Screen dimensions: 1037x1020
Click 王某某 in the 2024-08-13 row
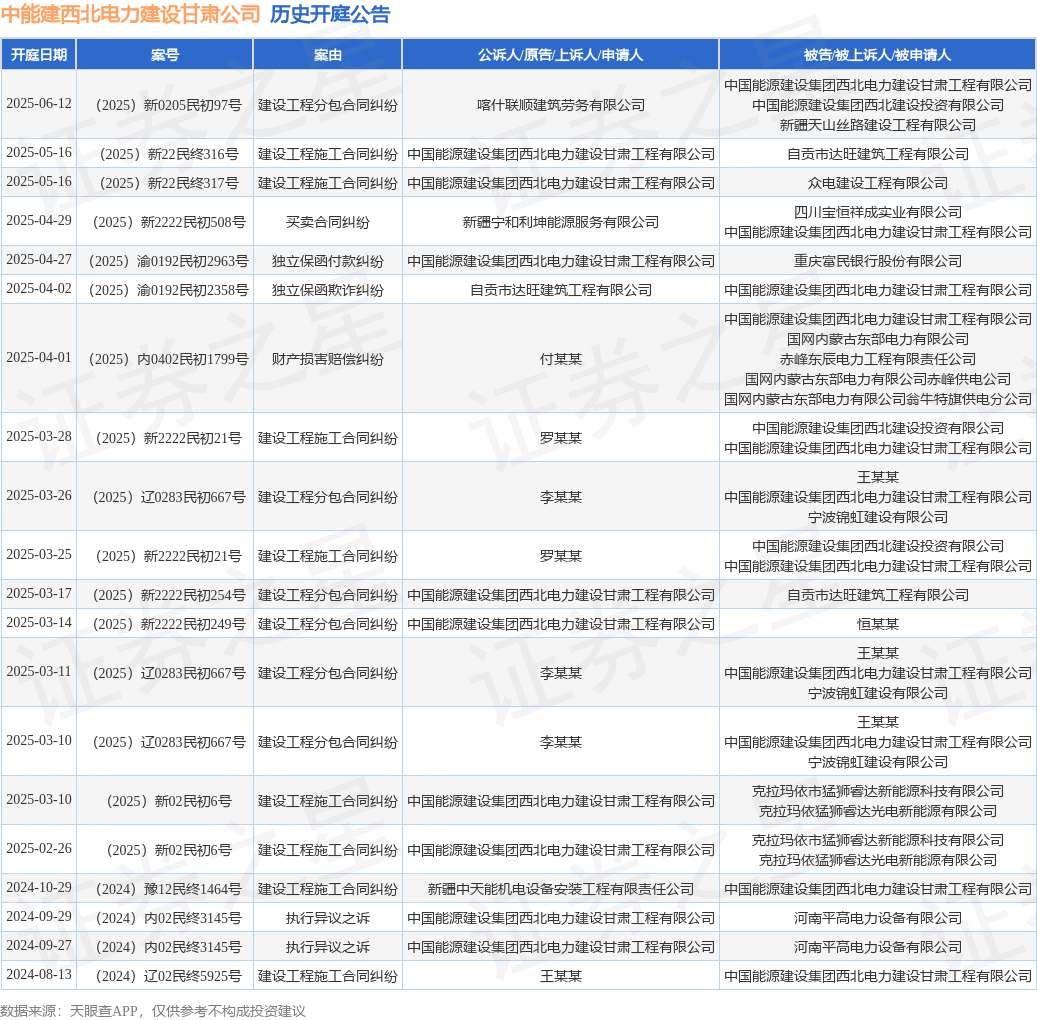point(560,976)
